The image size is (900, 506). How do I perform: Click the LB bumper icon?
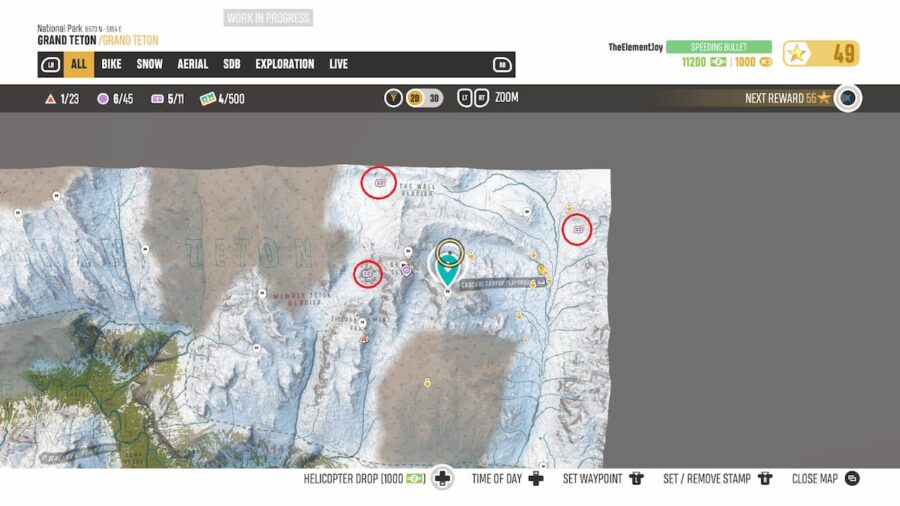[x=51, y=65]
